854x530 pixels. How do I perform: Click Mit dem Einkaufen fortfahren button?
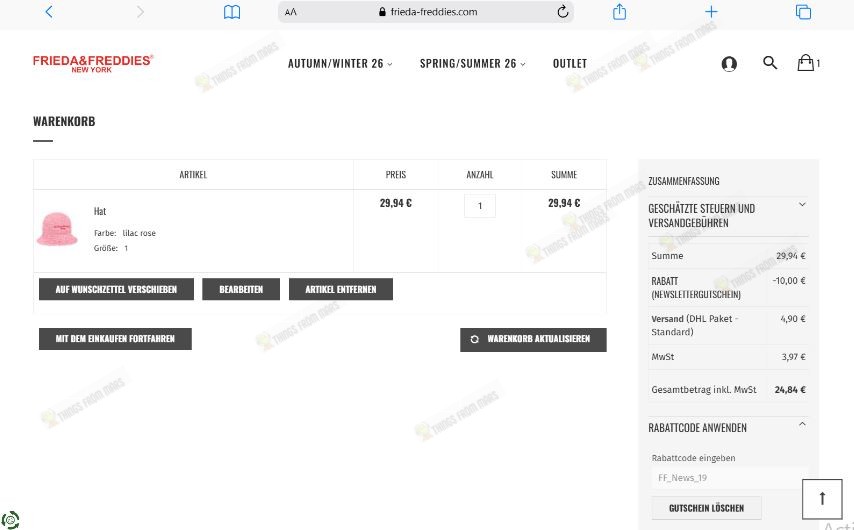click(x=115, y=339)
